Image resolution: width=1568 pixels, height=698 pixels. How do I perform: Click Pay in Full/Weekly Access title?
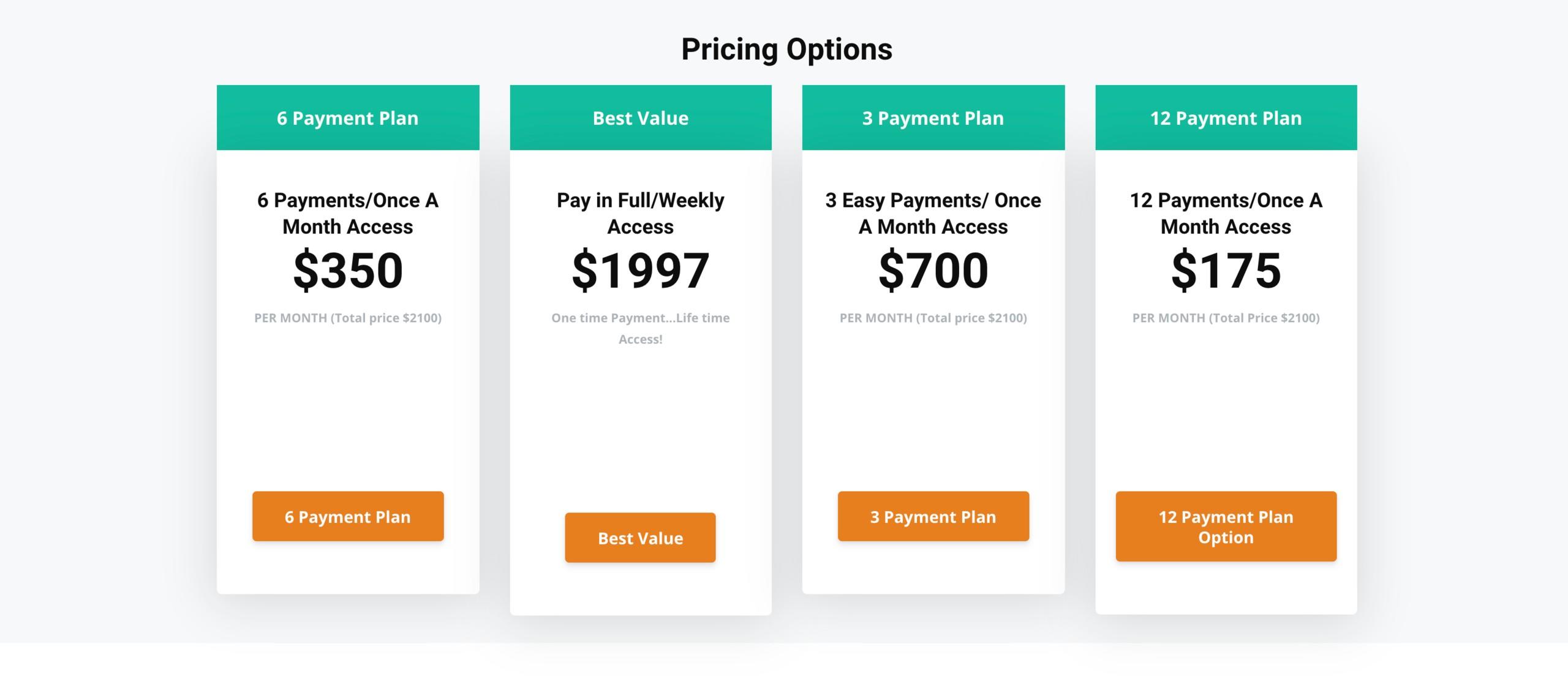tap(641, 213)
